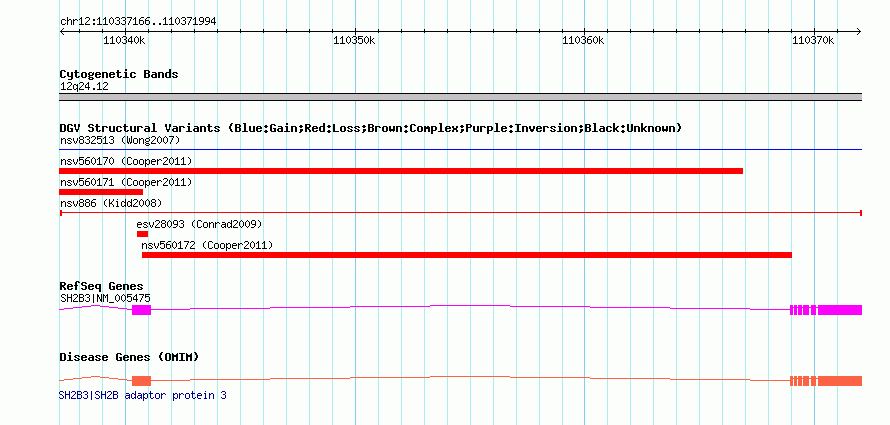This screenshot has width=890, height=425.
Task: Open the SH2B3|NM_005475 transcript label
Action: click(x=105, y=298)
